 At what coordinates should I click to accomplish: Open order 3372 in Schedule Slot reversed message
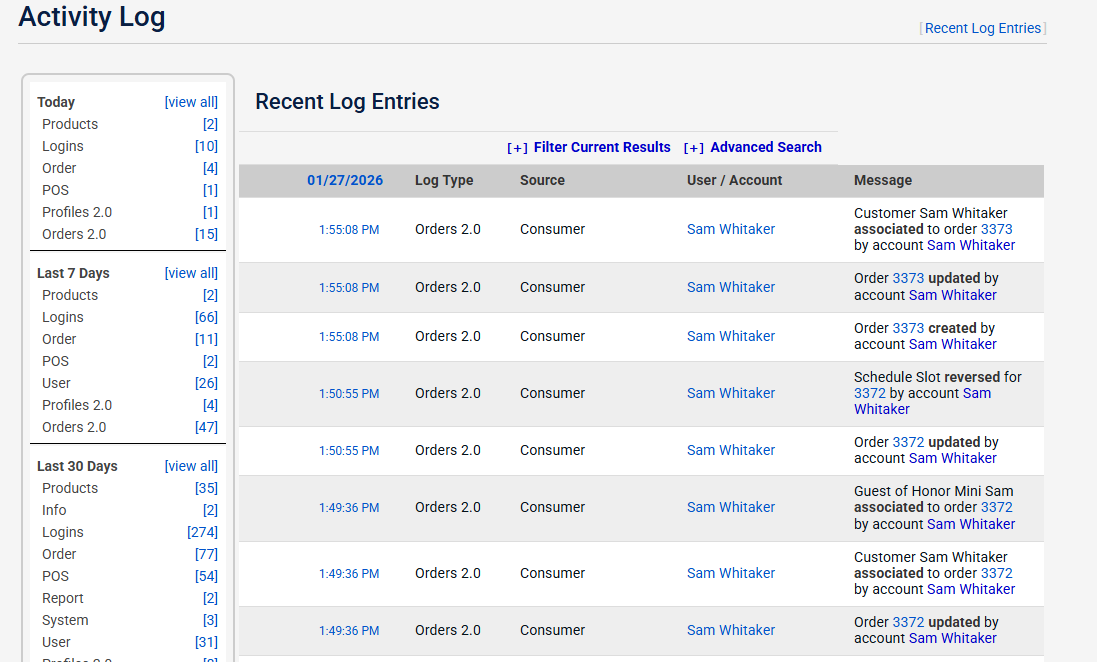click(869, 393)
